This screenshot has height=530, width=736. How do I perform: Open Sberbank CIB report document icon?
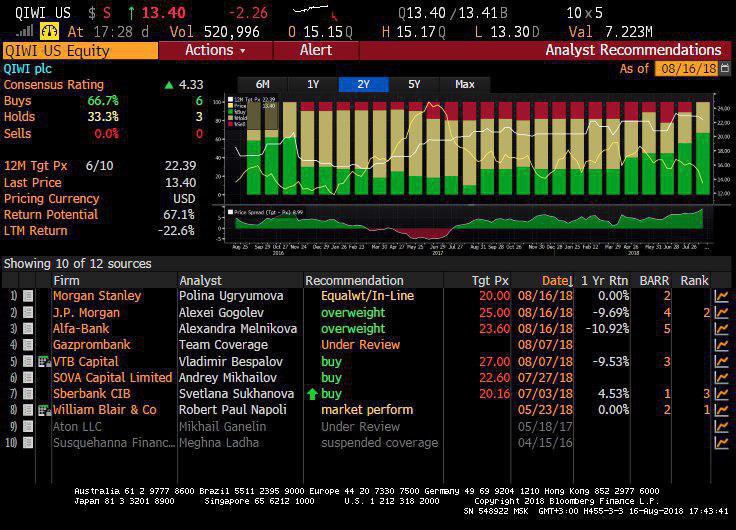click(28, 393)
